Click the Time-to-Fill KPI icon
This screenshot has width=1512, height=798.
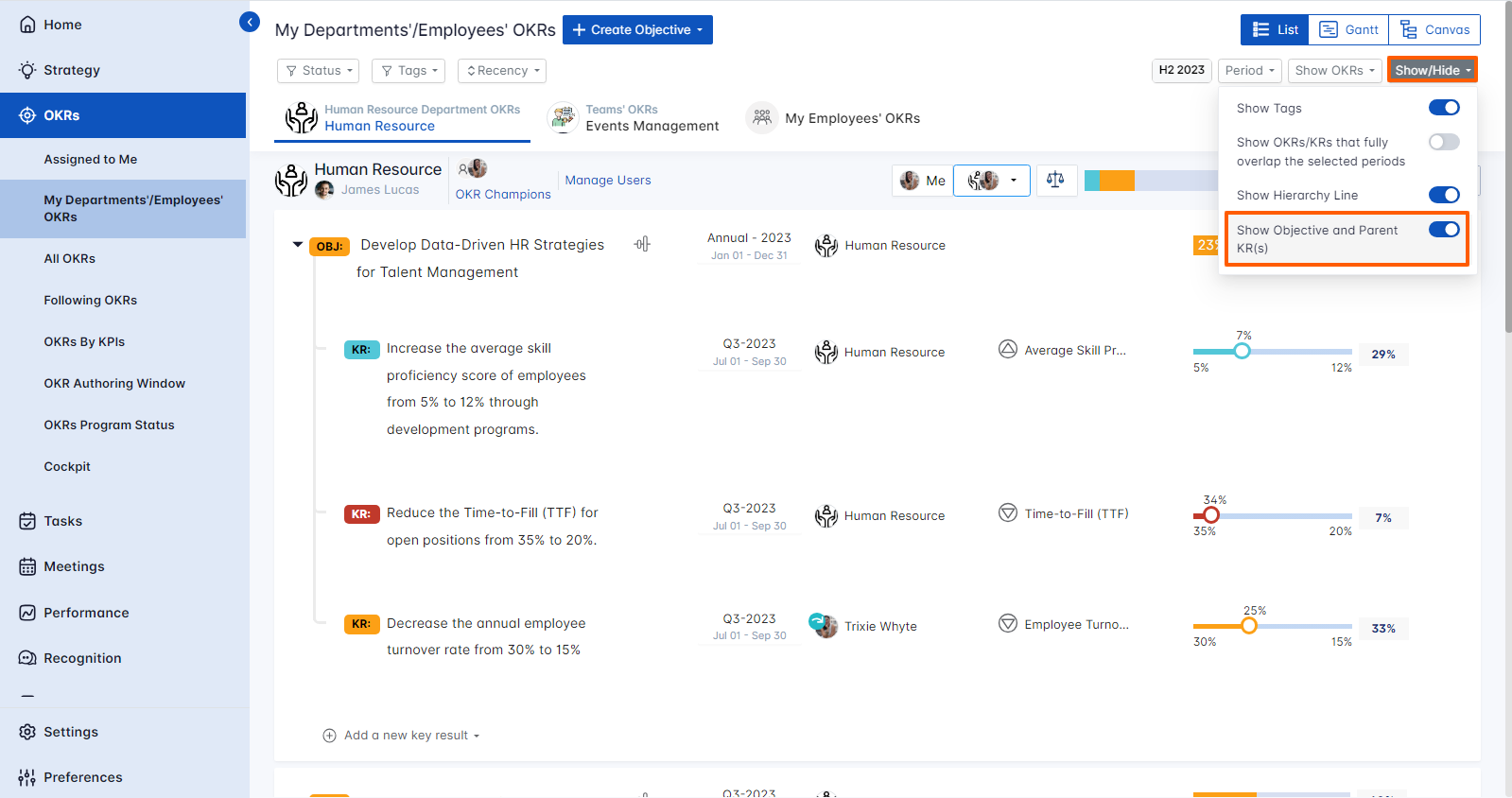click(1008, 513)
